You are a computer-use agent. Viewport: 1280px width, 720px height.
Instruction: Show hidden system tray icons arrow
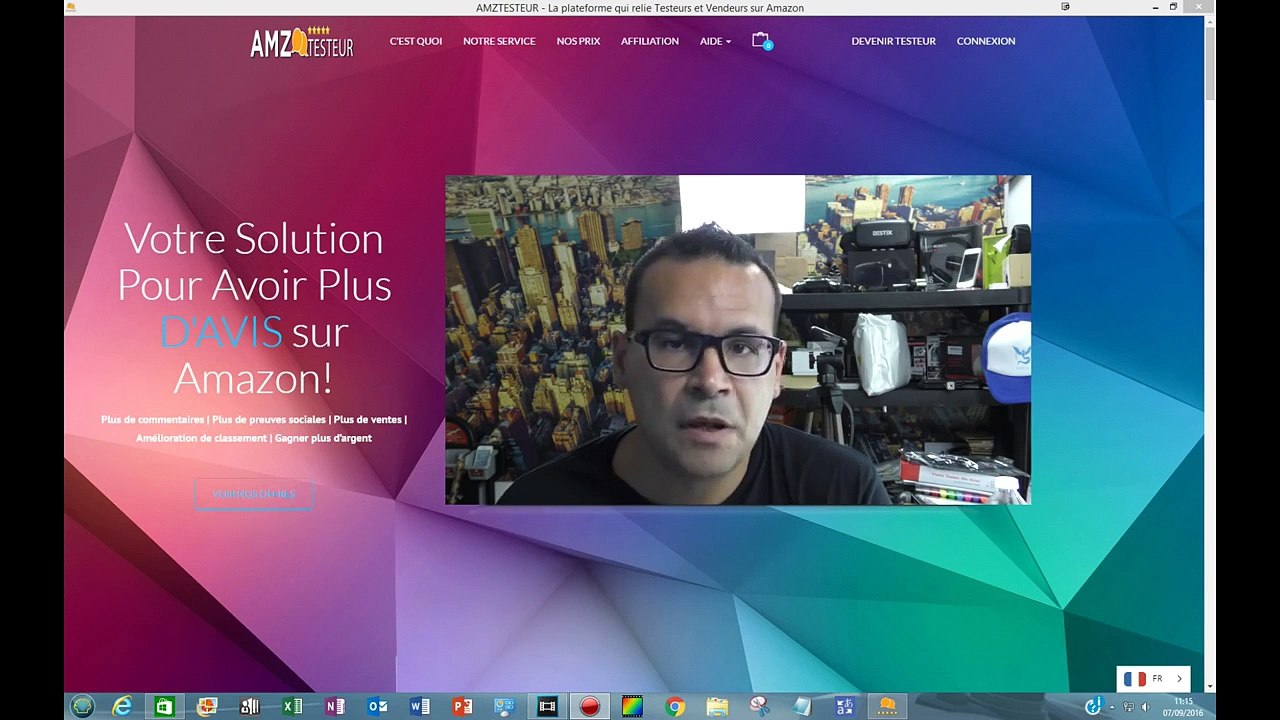(x=1112, y=707)
